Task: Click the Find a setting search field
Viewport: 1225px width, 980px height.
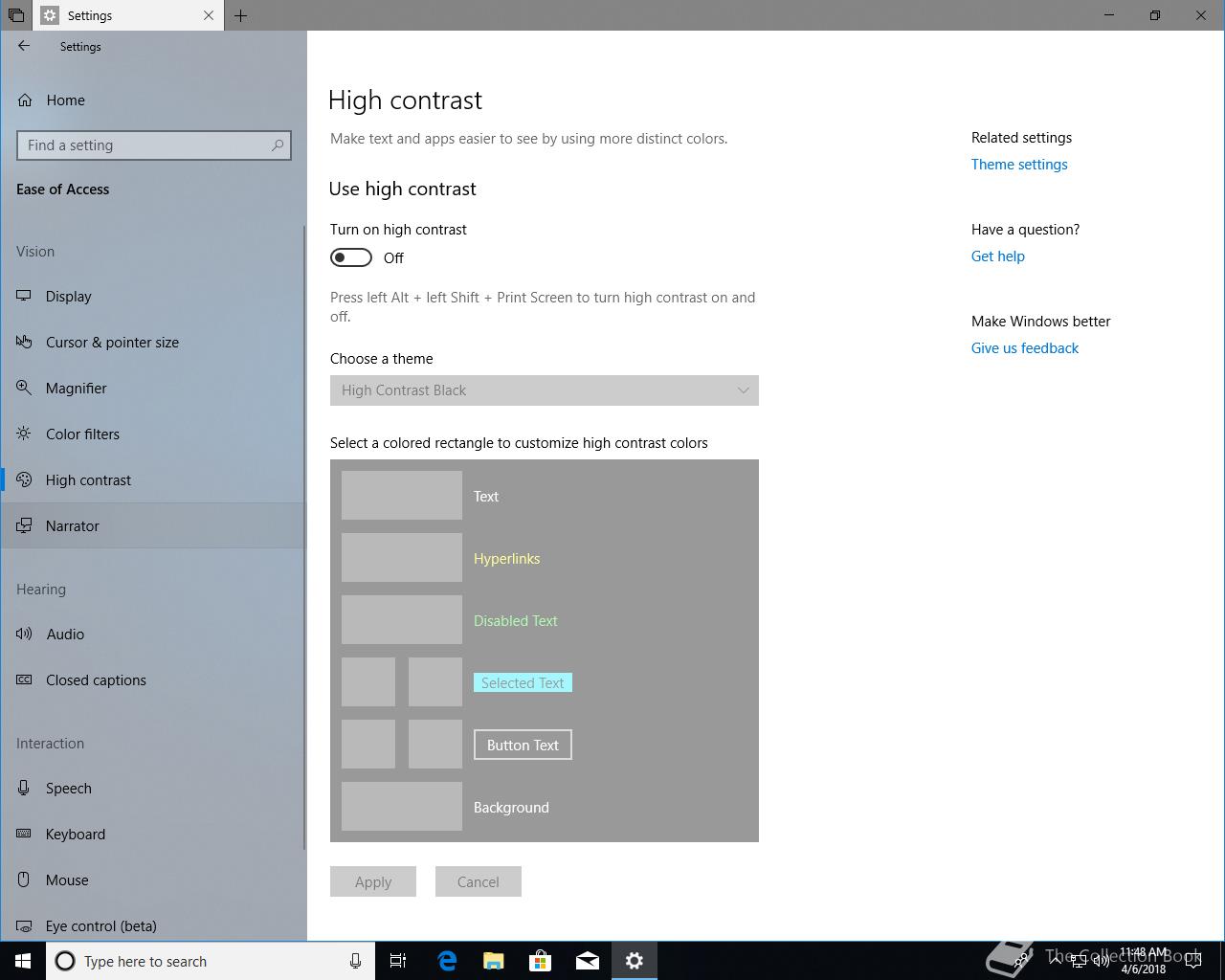Action: point(154,145)
